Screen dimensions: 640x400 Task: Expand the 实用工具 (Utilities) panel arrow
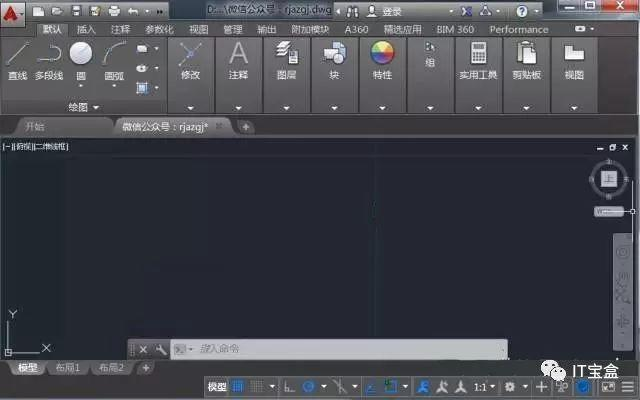click(478, 108)
